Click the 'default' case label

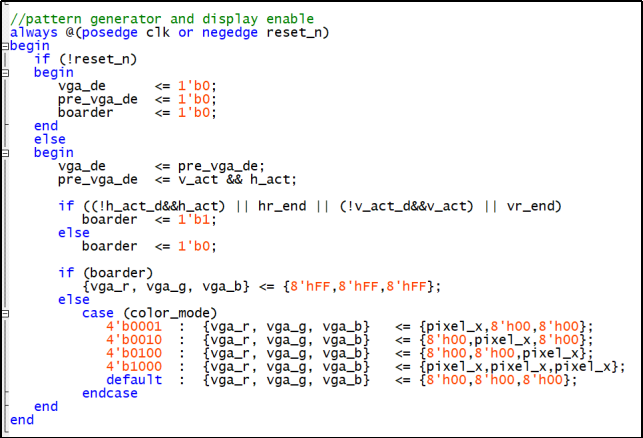(x=134, y=380)
